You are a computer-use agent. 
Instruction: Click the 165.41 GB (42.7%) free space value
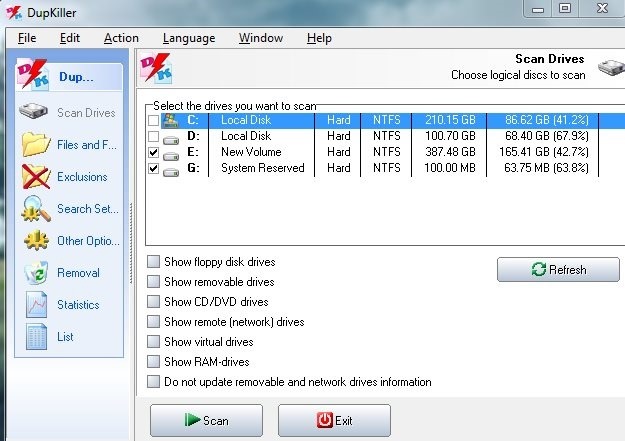[x=544, y=152]
